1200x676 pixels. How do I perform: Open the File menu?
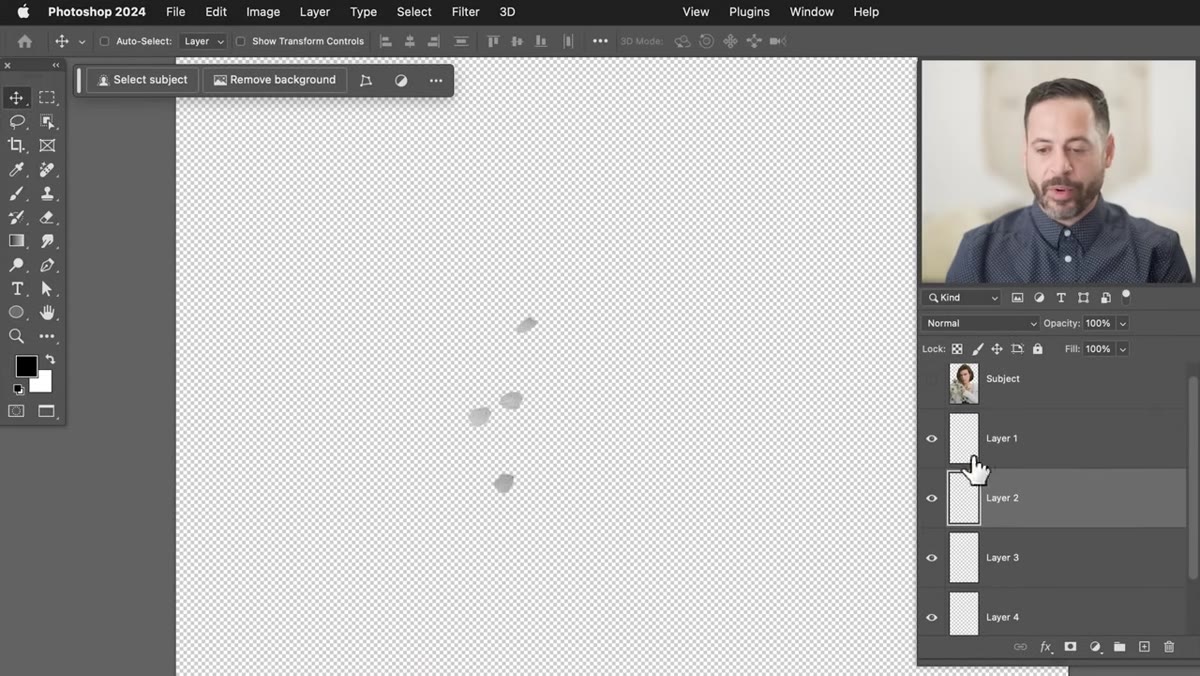(176, 12)
